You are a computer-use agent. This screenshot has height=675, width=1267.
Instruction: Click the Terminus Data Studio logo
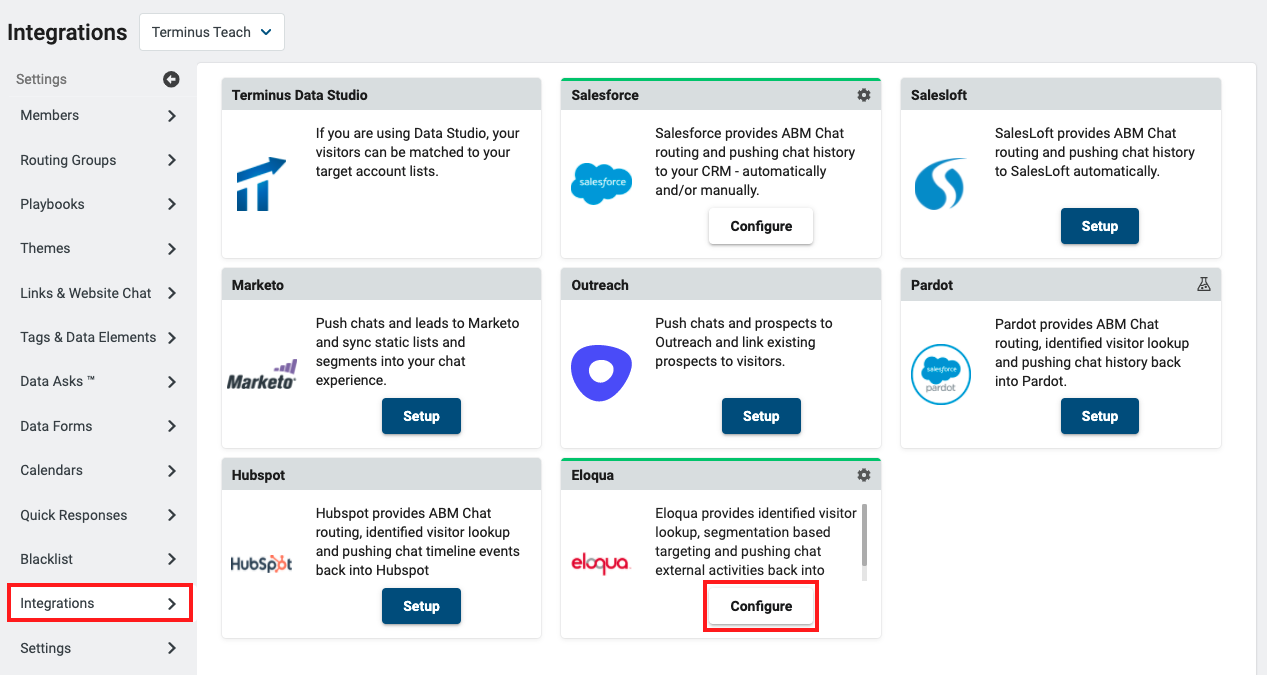(x=261, y=183)
